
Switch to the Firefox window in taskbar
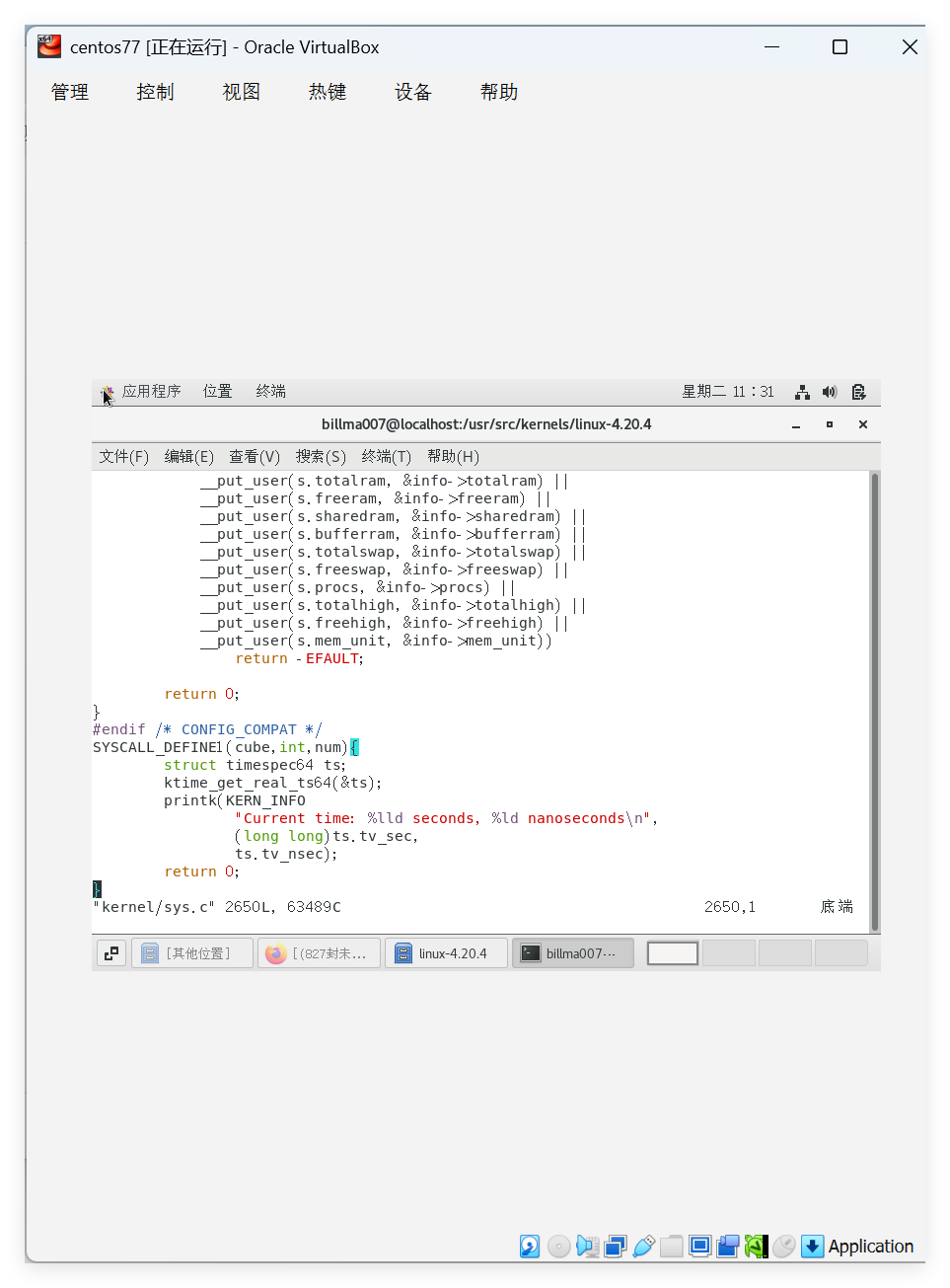click(x=319, y=953)
